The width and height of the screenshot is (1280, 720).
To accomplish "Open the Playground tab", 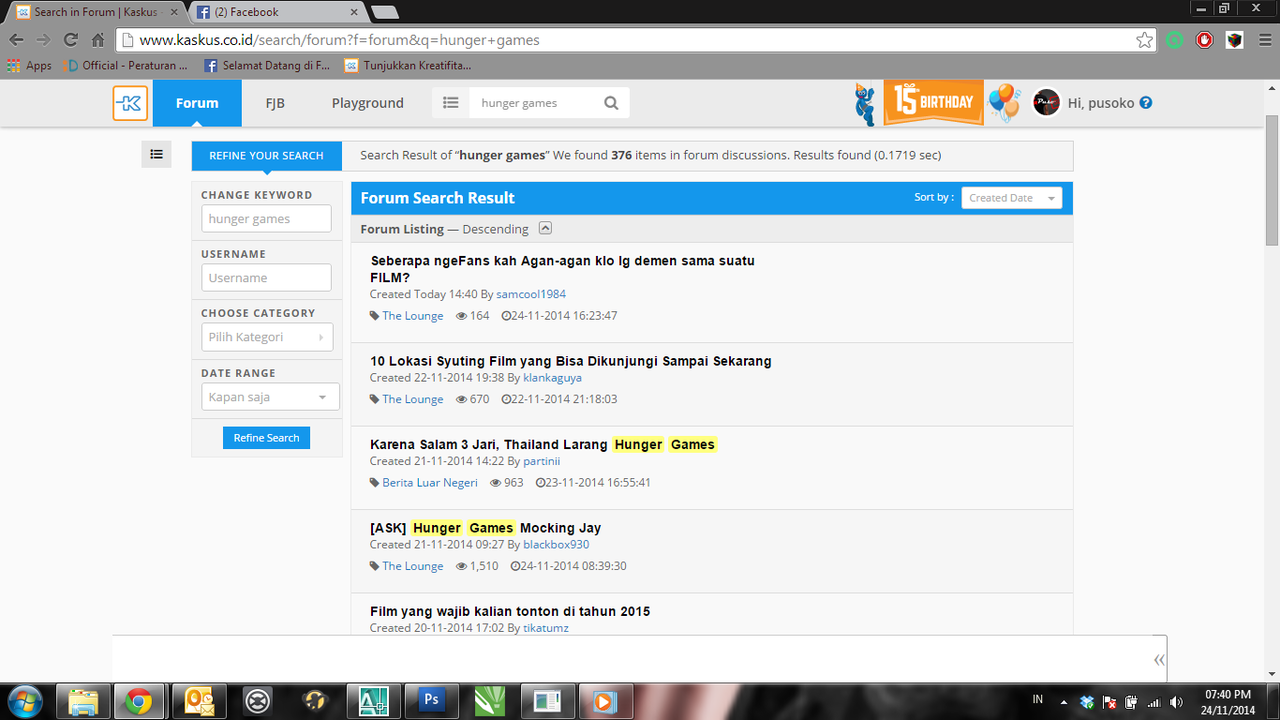I will [x=368, y=103].
